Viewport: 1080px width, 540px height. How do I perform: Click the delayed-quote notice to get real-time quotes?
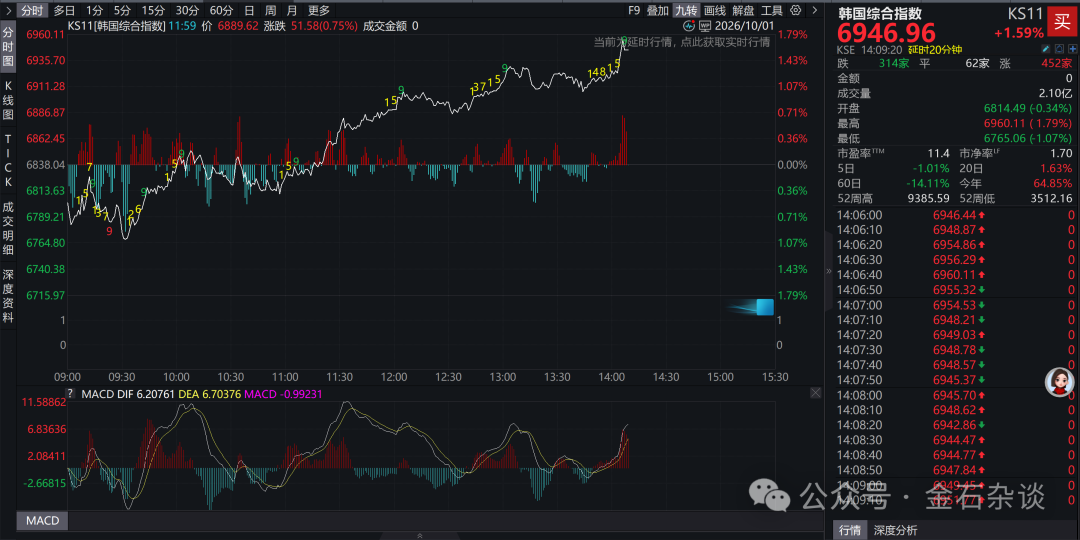[x=682, y=42]
